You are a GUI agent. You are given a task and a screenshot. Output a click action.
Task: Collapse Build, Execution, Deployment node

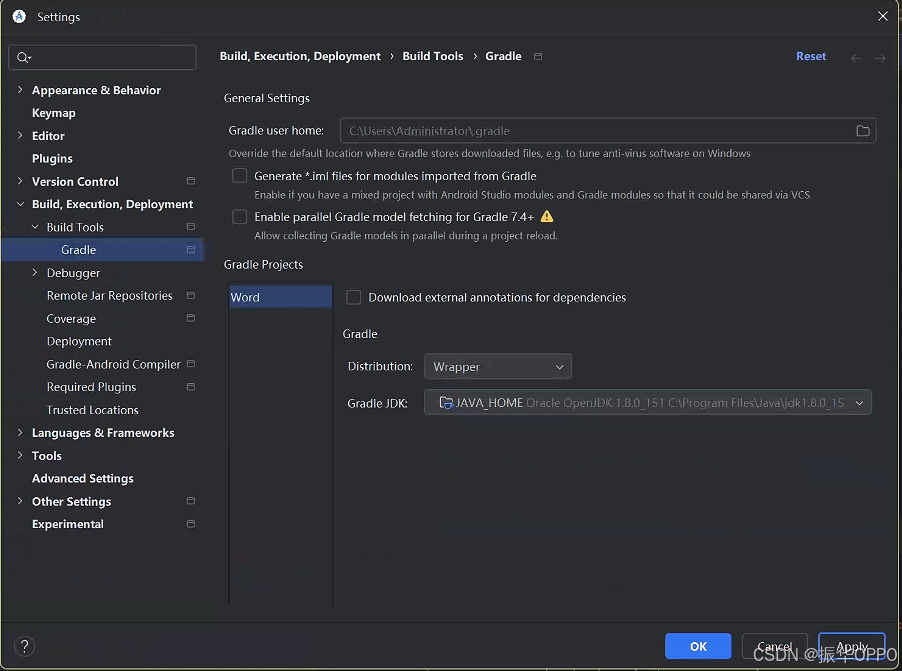tap(20, 204)
